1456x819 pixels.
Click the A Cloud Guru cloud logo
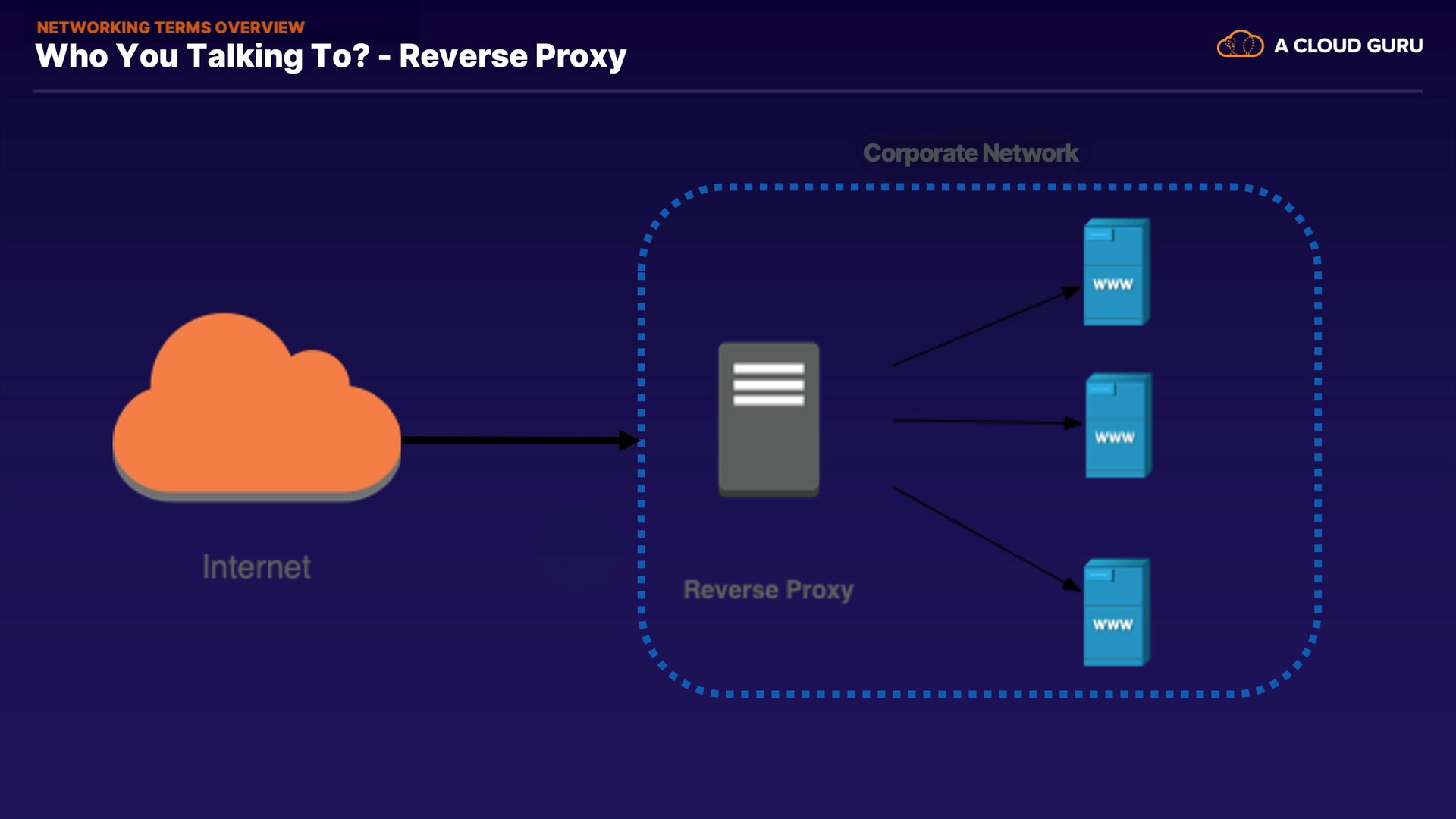click(1240, 45)
